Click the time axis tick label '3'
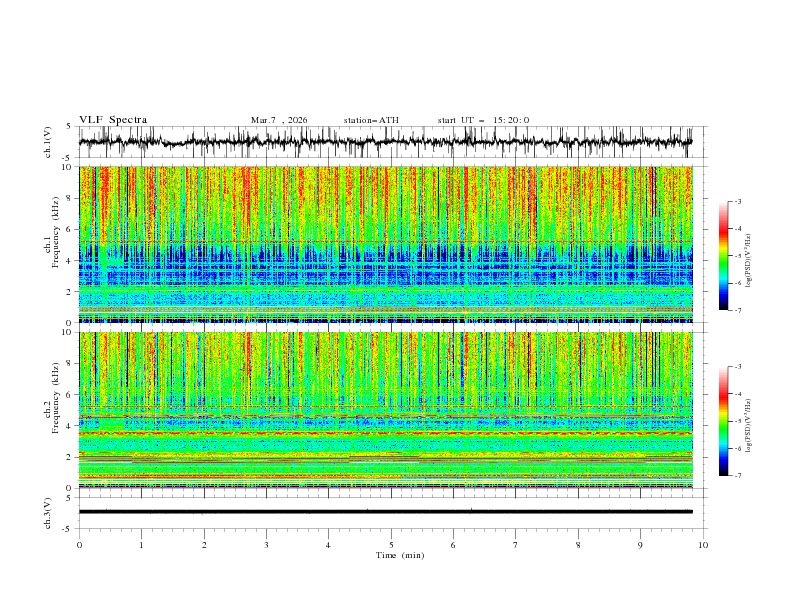The image size is (792, 612). coord(266,545)
